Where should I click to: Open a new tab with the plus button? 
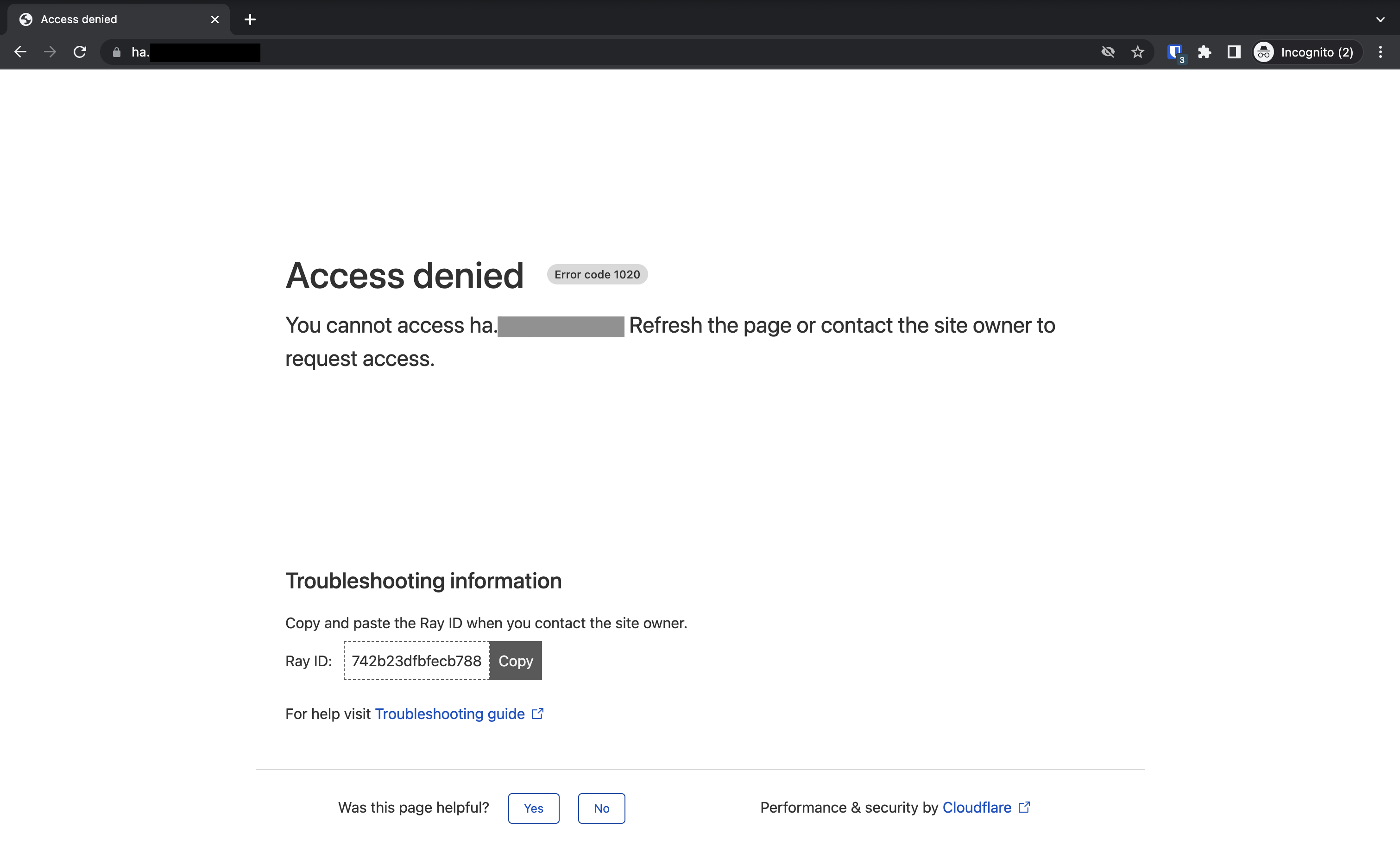point(250,19)
